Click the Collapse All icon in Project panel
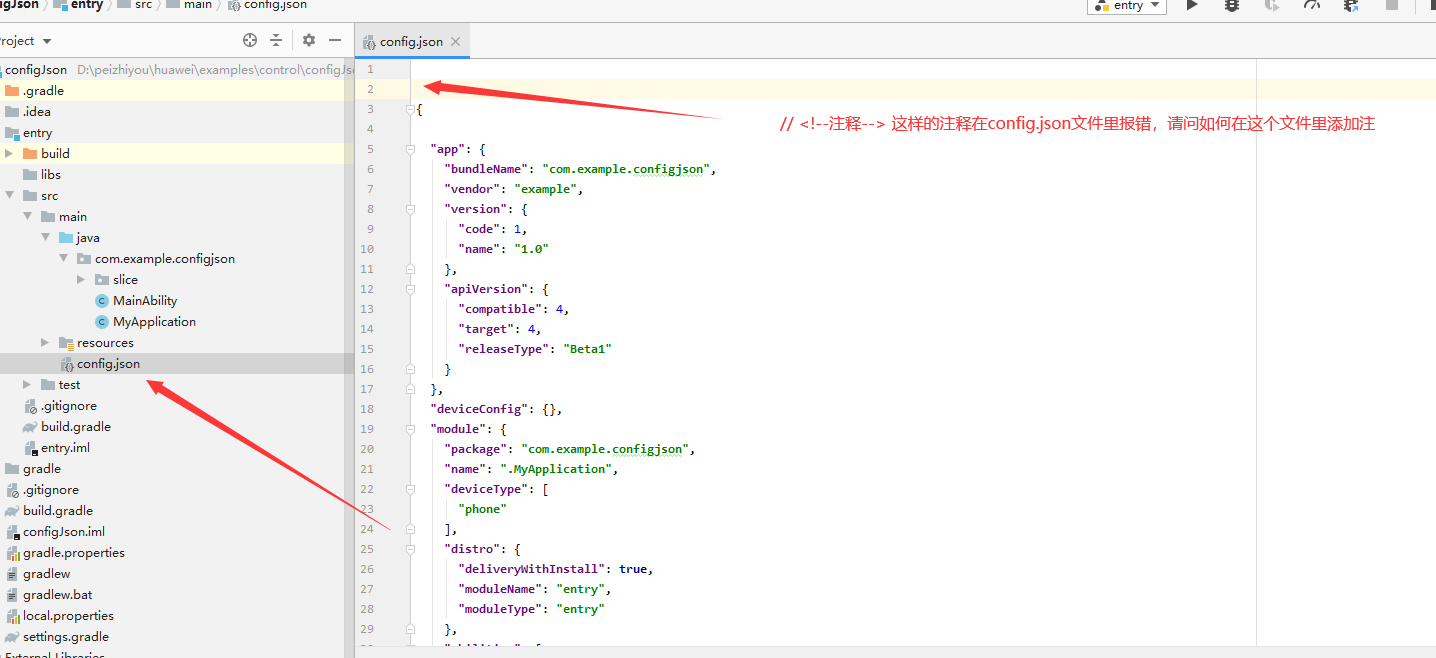The image size is (1436, 658). click(276, 40)
